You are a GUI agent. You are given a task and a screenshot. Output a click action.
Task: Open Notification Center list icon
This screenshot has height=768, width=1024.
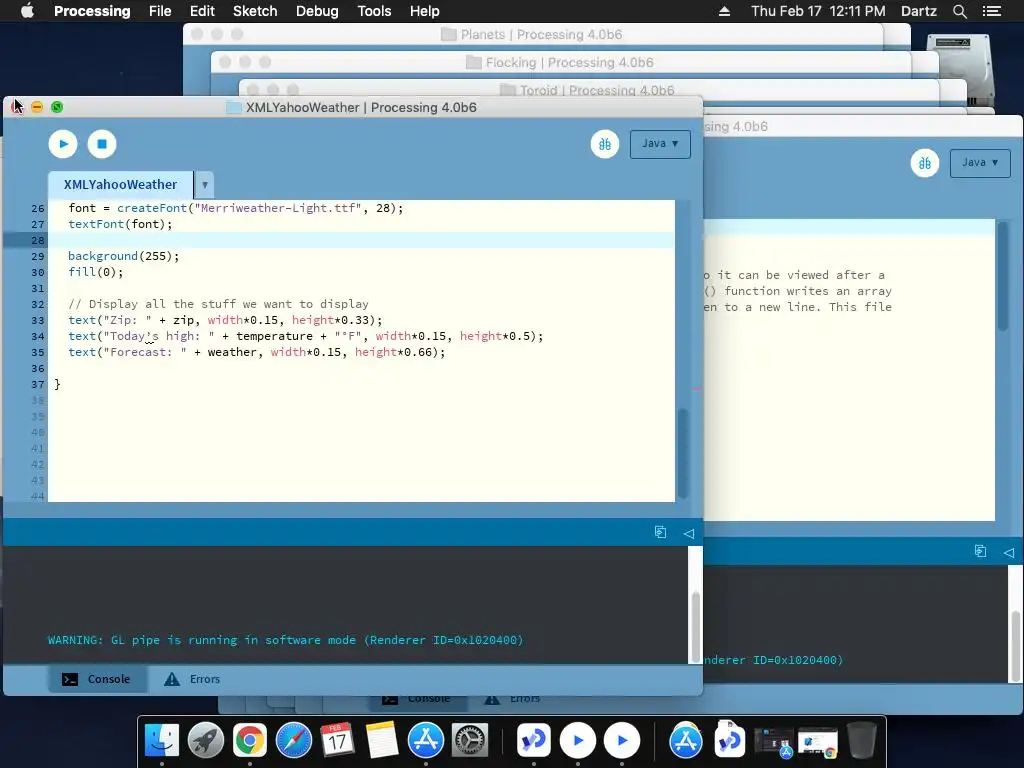pos(992,11)
